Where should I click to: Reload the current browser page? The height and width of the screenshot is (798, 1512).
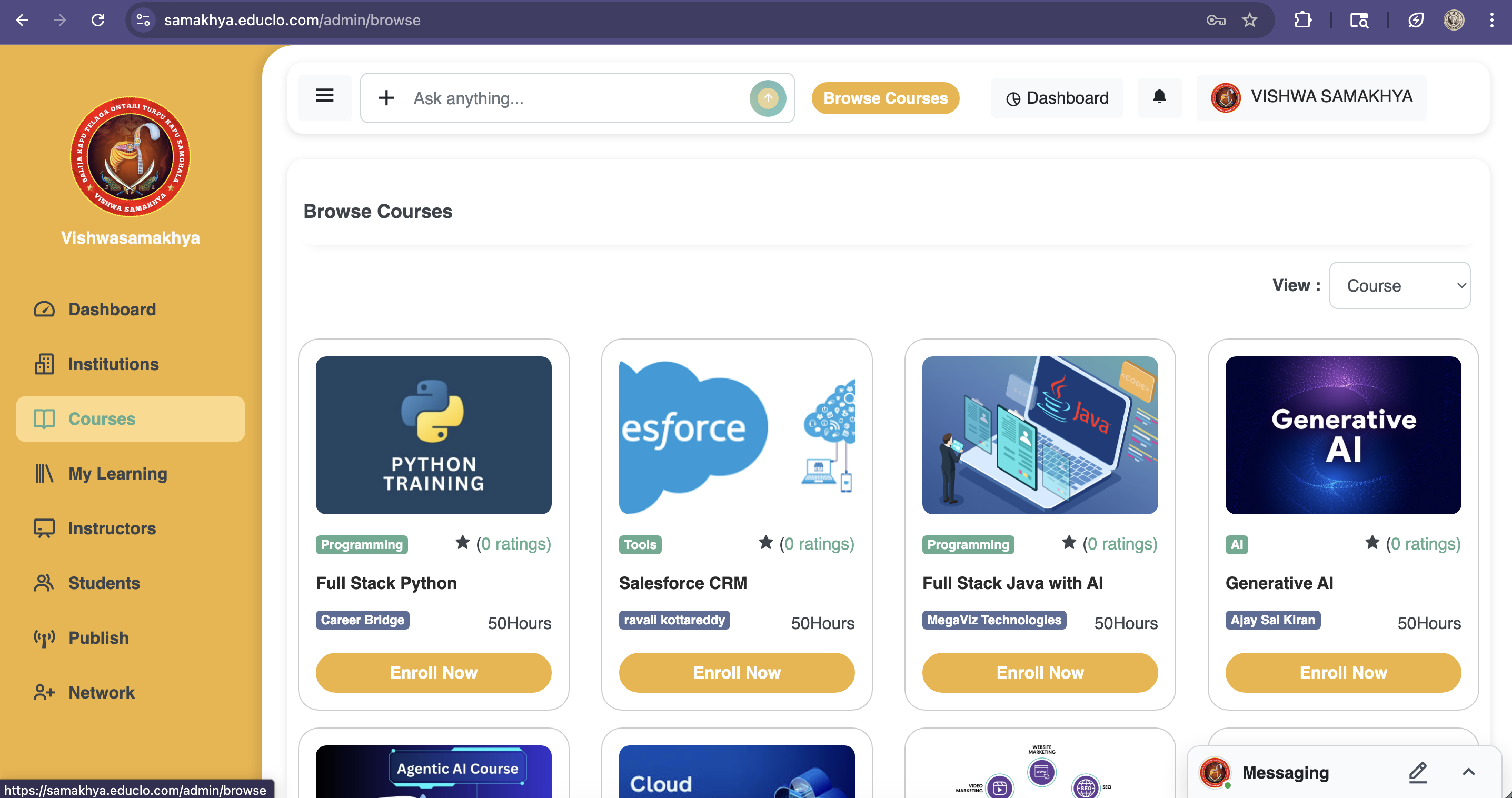pyautogui.click(x=97, y=20)
